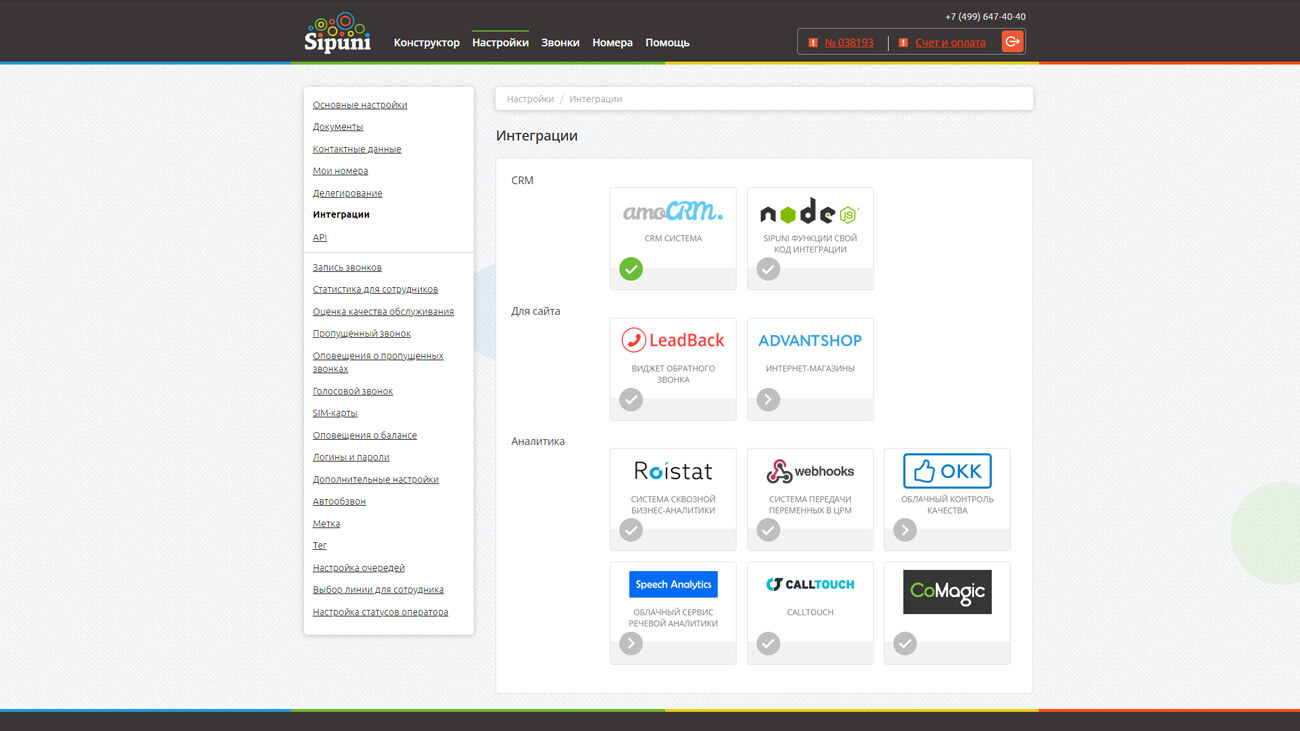Toggle the gray checkmark under Node.js
Viewport: 1300px width, 731px height.
tap(768, 269)
